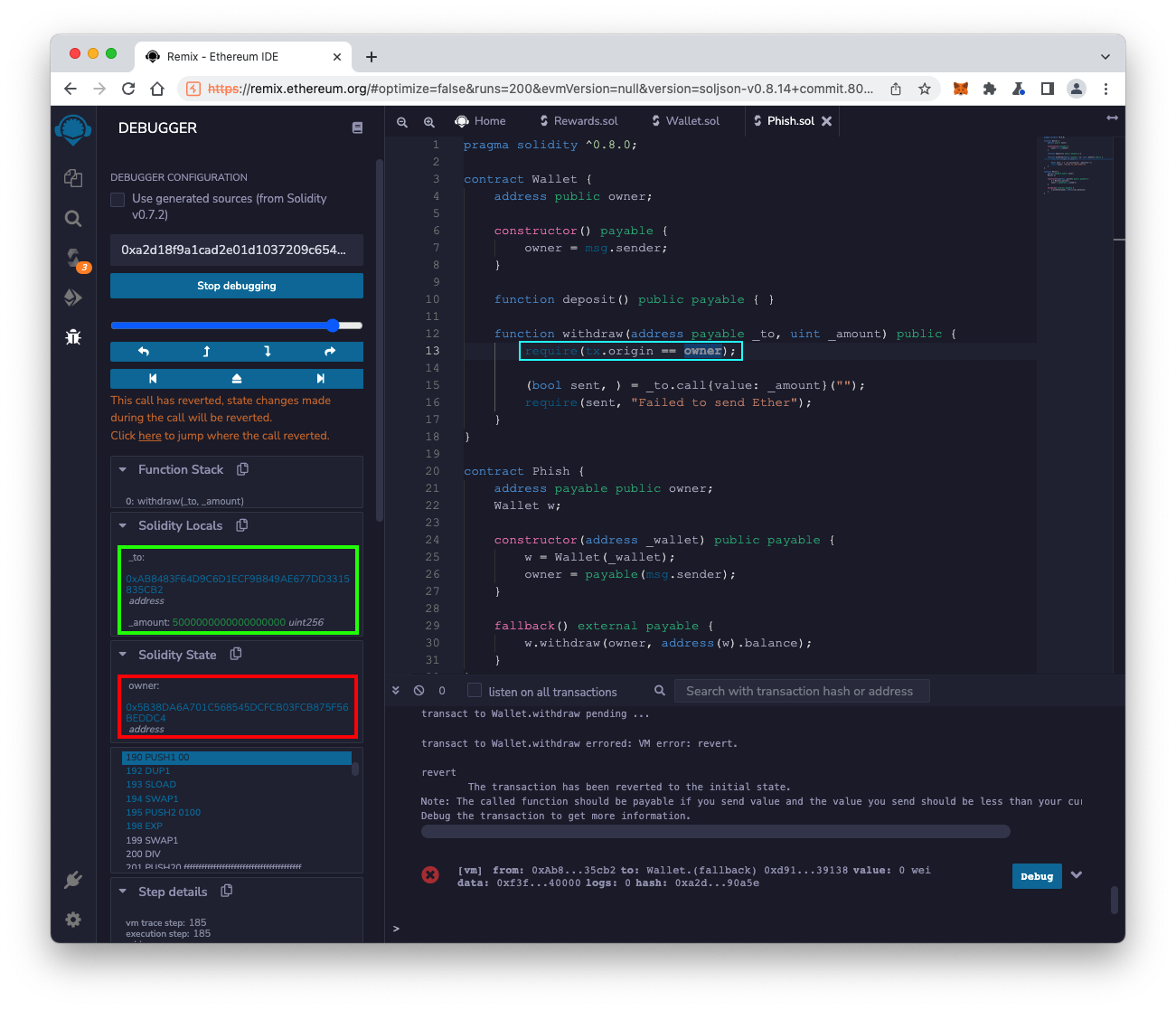
Task: Open the MetaMask fox extension
Action: 961,89
